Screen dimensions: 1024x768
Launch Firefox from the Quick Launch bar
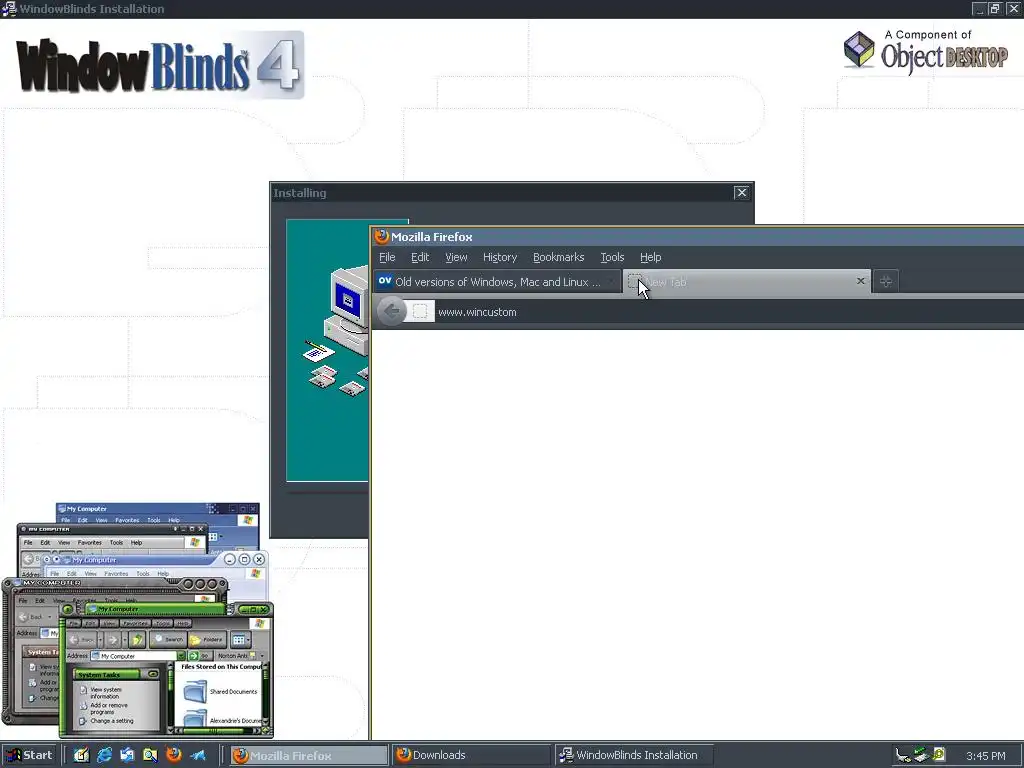click(x=174, y=755)
